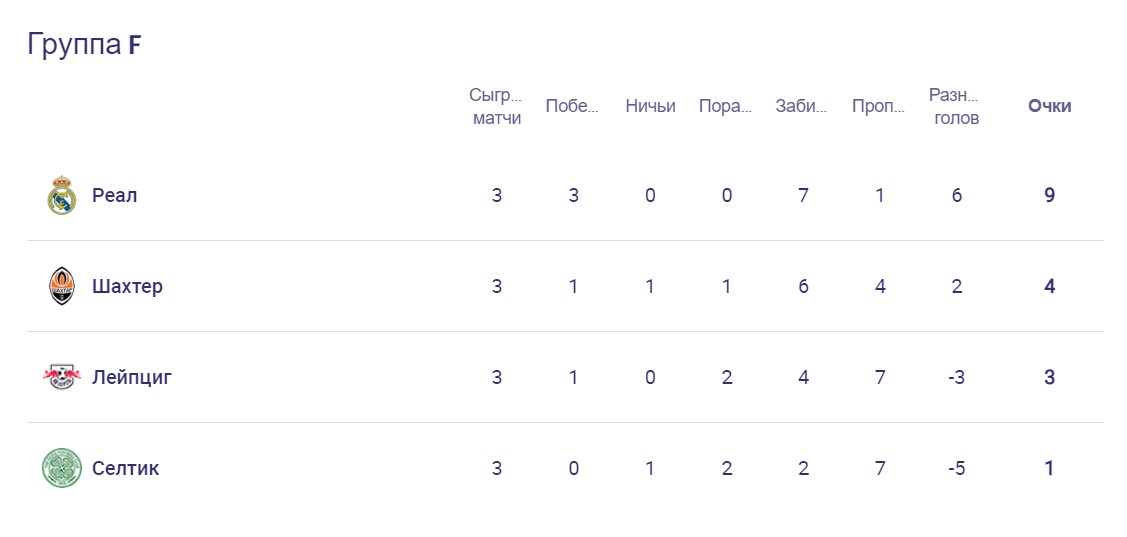The image size is (1127, 537).
Task: Click Leipzig's goal difference -3
Action: tap(956, 377)
